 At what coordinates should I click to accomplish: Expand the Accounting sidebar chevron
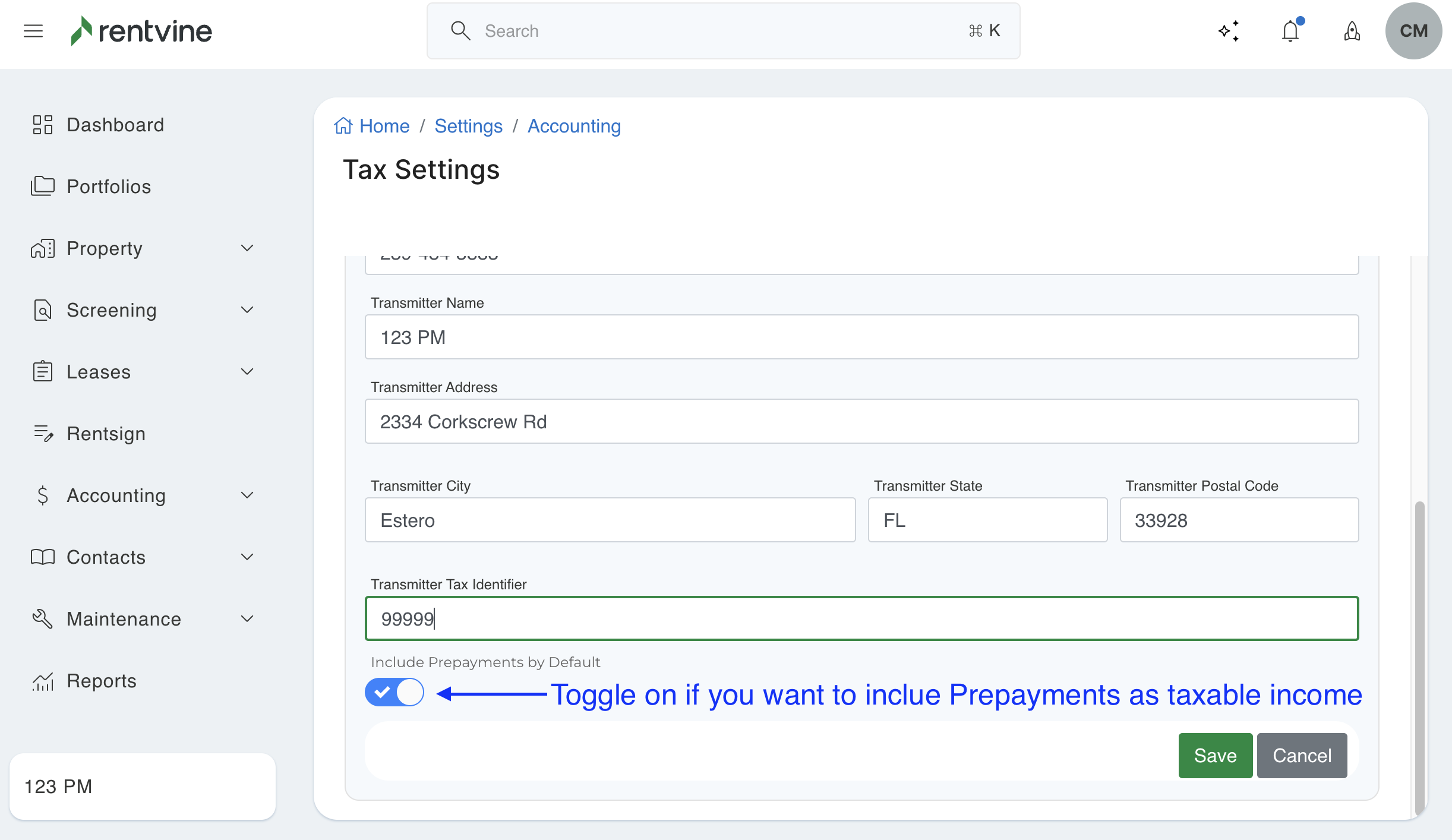[247, 495]
